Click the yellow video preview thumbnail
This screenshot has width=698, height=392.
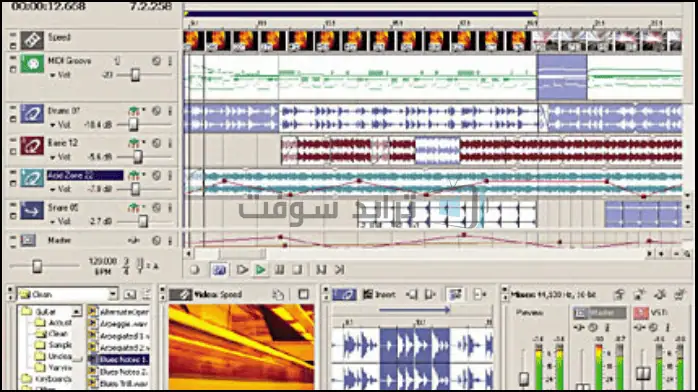[241, 347]
